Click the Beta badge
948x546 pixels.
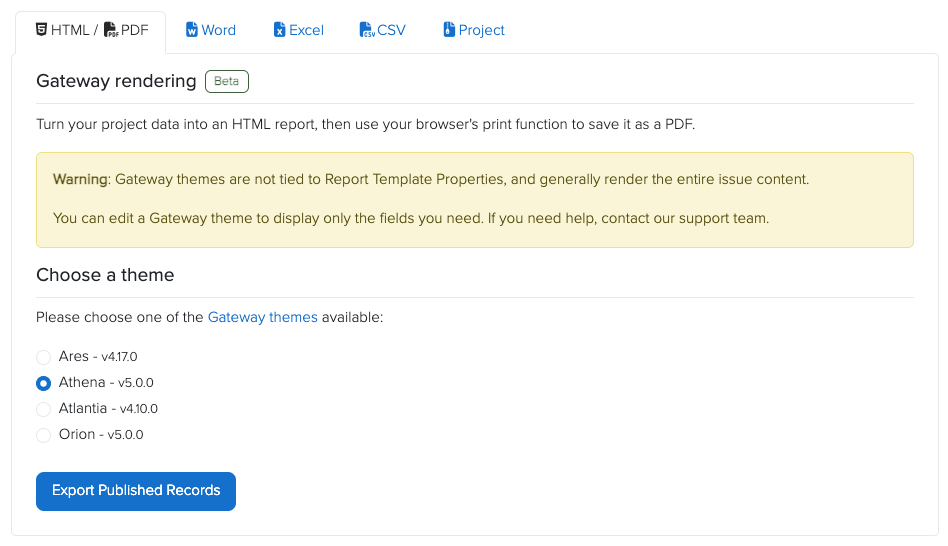[x=227, y=82]
